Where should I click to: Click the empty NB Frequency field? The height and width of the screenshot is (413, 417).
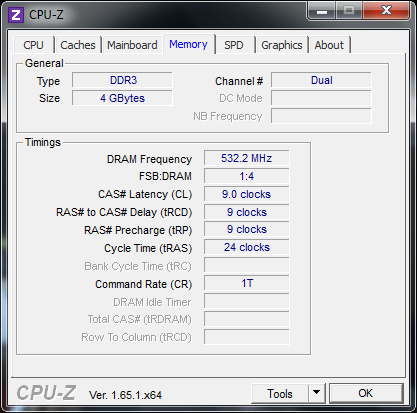(321, 116)
